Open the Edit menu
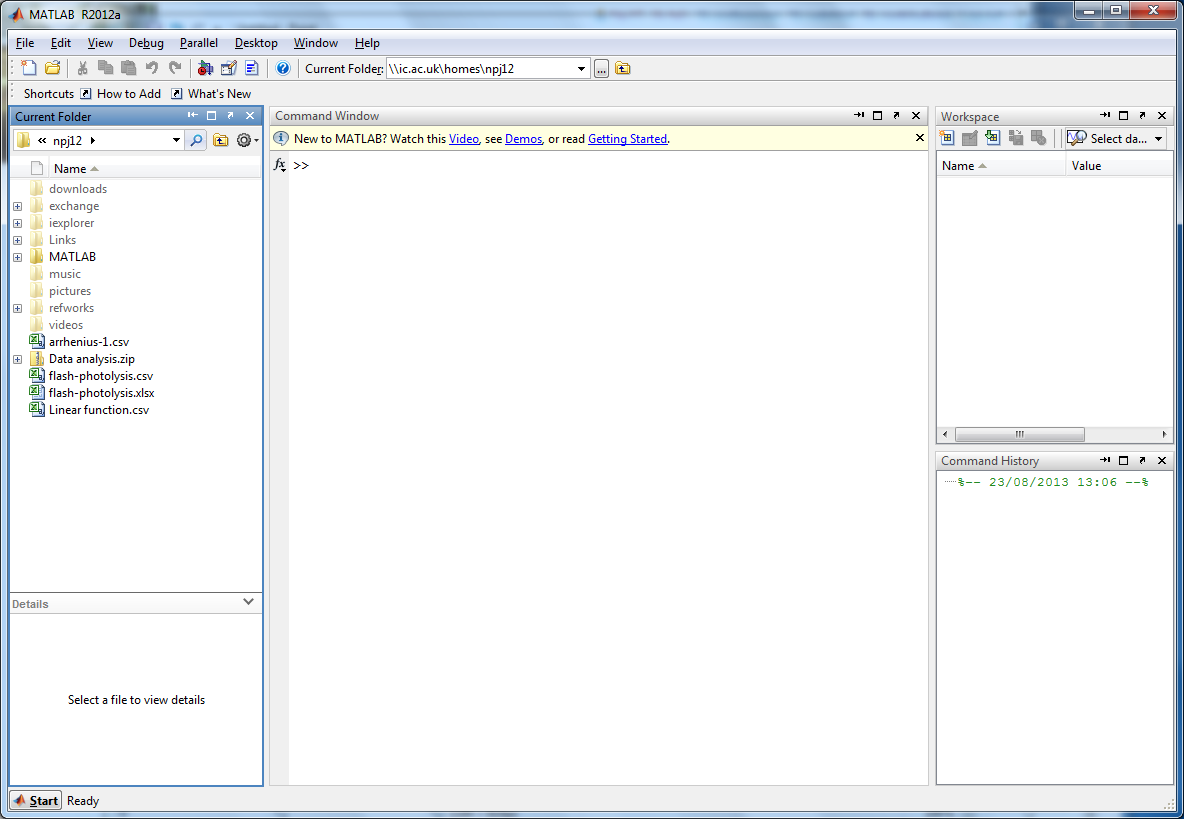 (60, 43)
